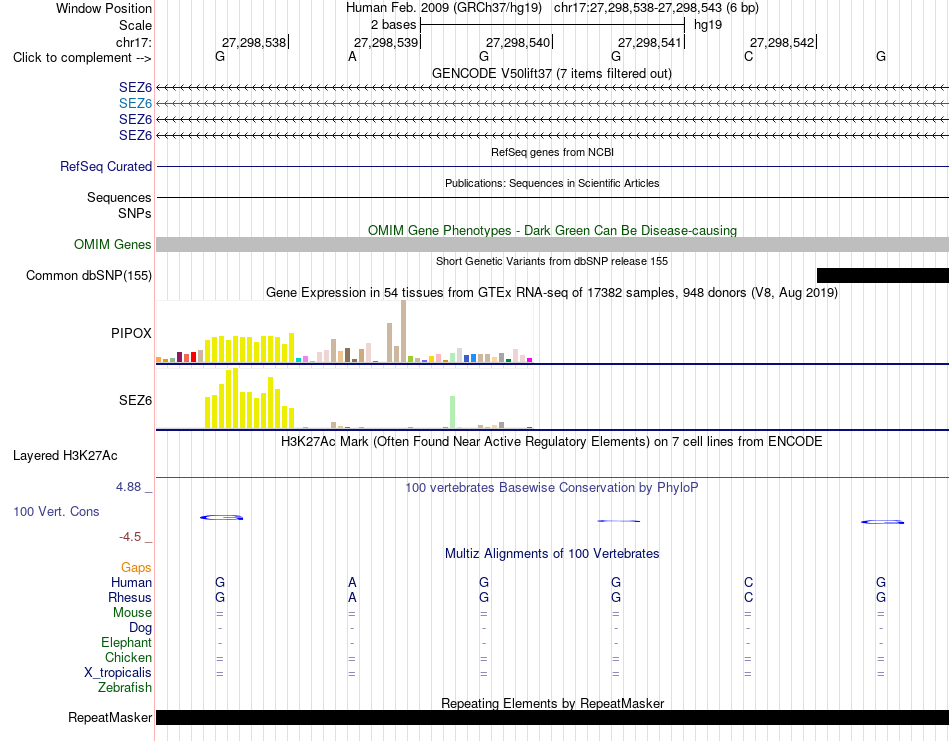
Task: Select the X_tropicalis alignment row label
Action: click(118, 673)
